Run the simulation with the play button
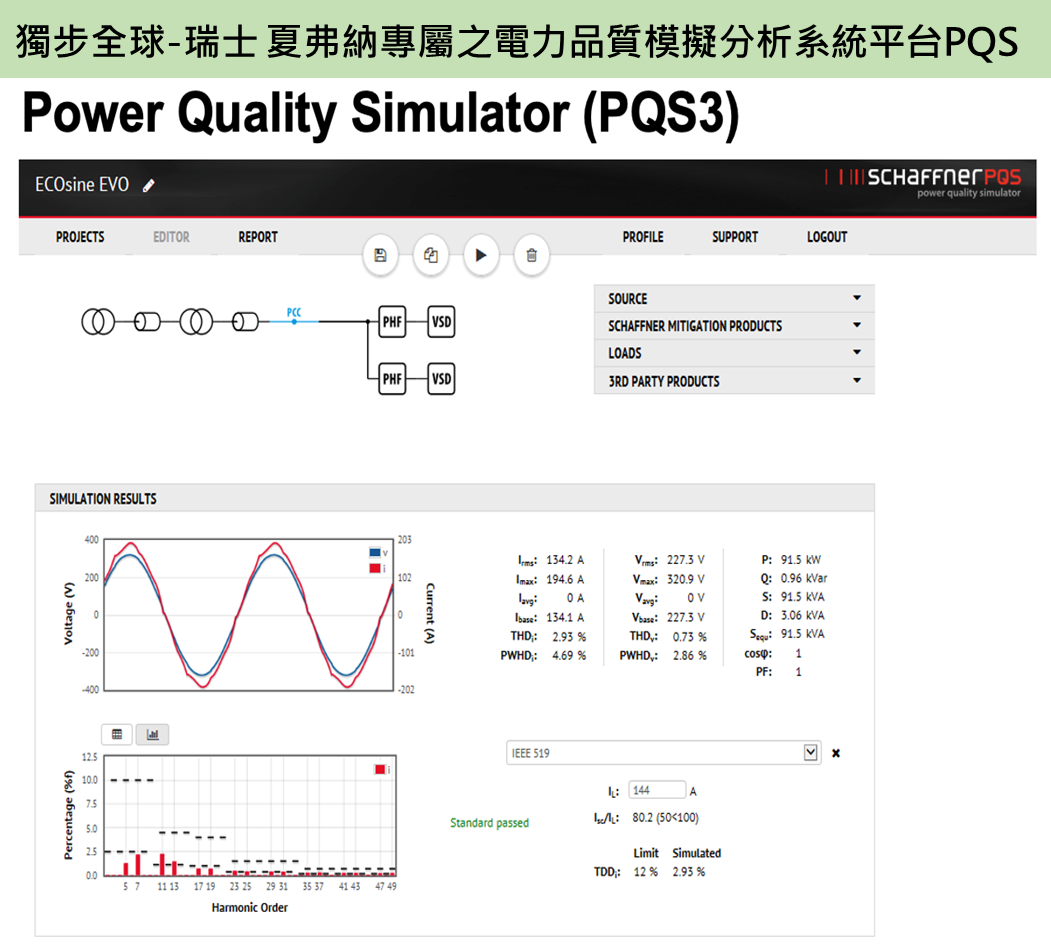1051x947 pixels. (x=481, y=255)
